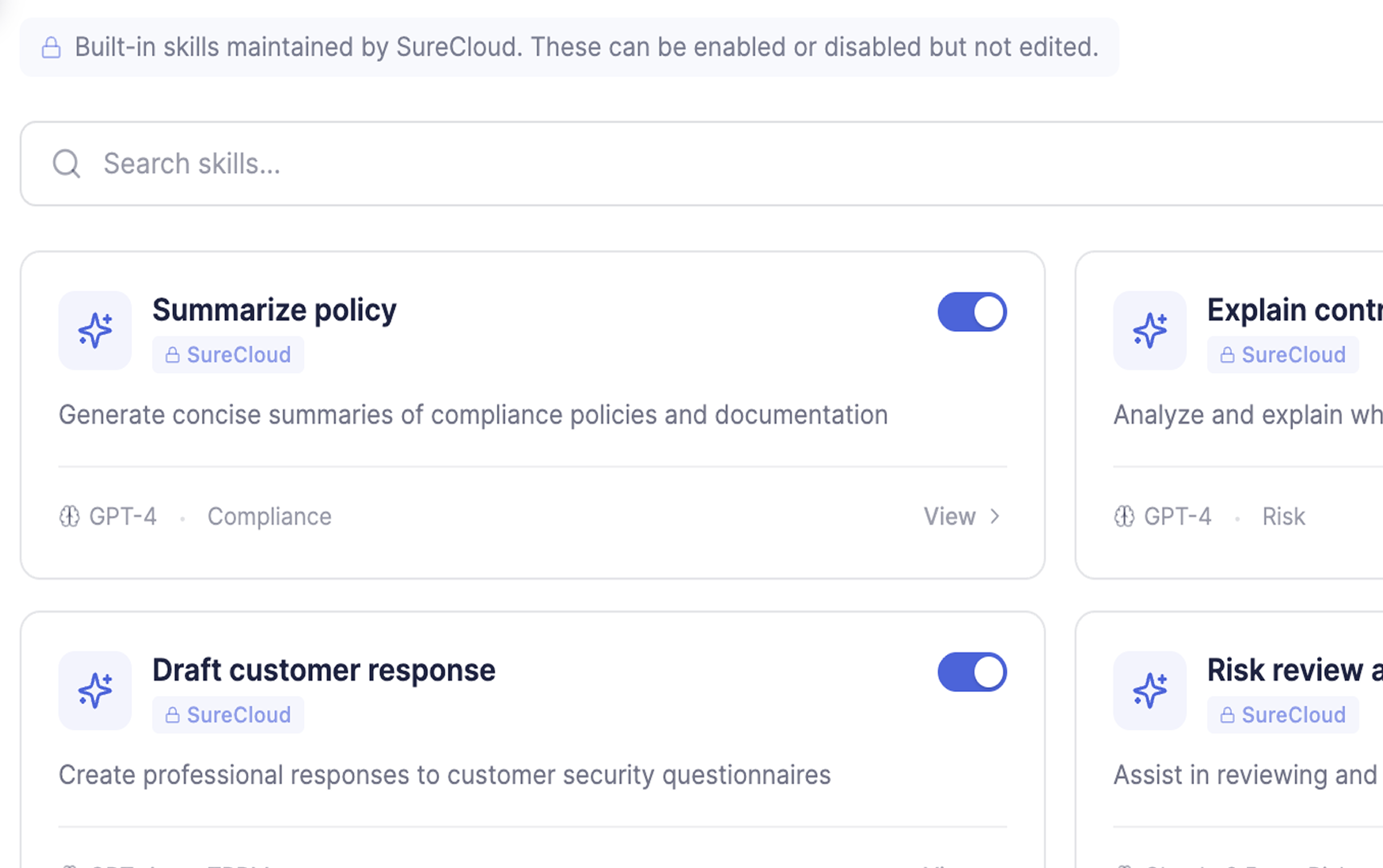Click the 'Generate concise summaries' description text
Image resolution: width=1383 pixels, height=868 pixels.
pos(474,415)
